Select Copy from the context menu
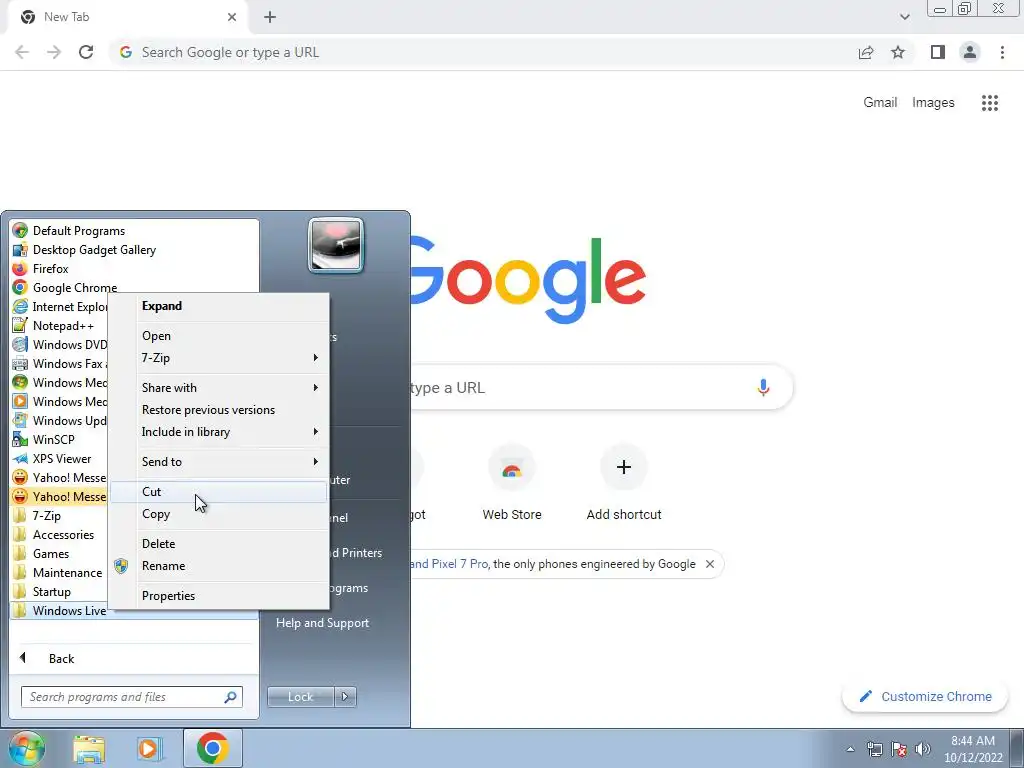 pyautogui.click(x=219, y=514)
